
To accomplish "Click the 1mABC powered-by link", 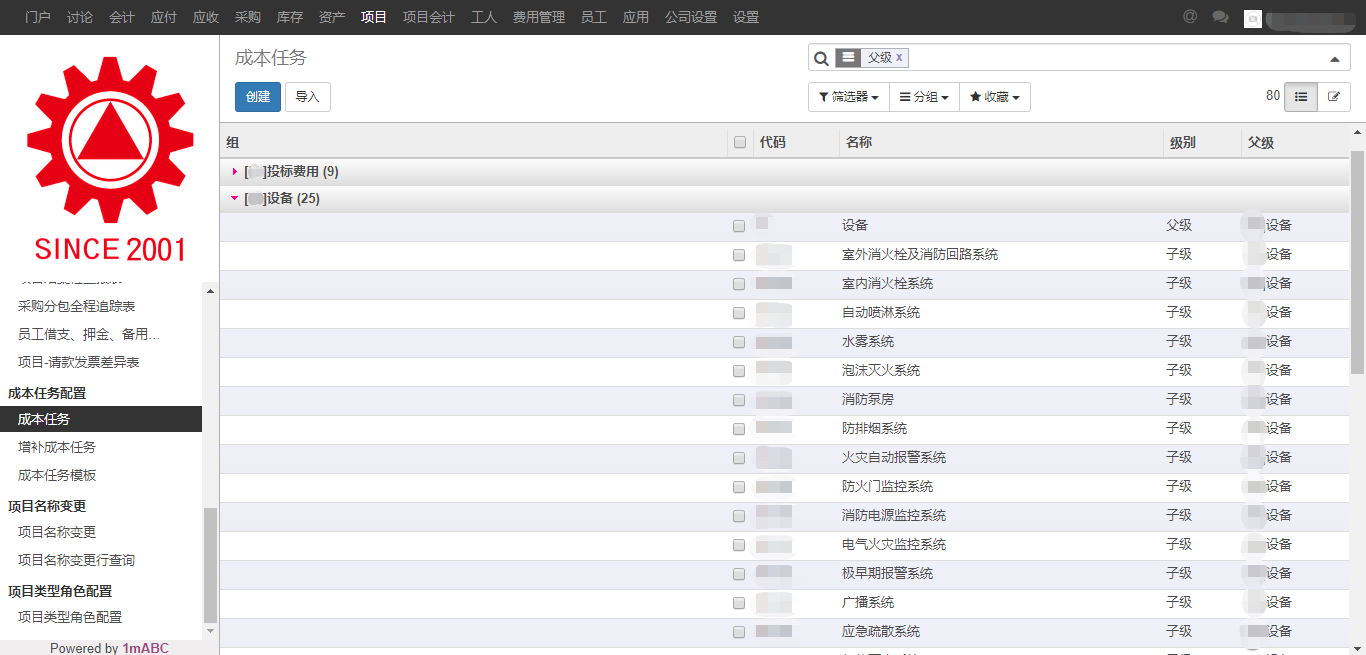I will tap(146, 648).
